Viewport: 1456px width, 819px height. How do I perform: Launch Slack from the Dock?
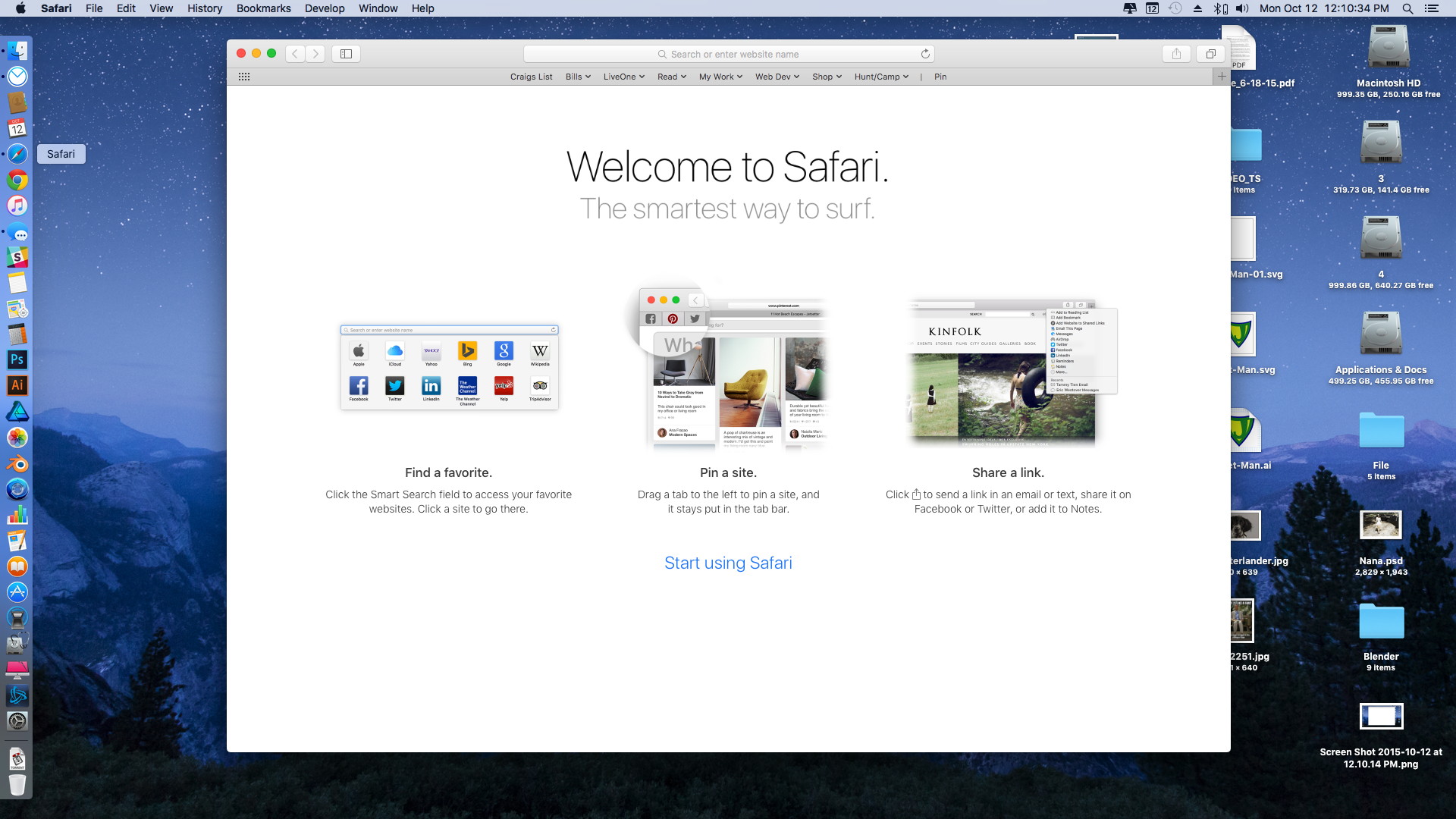17,257
